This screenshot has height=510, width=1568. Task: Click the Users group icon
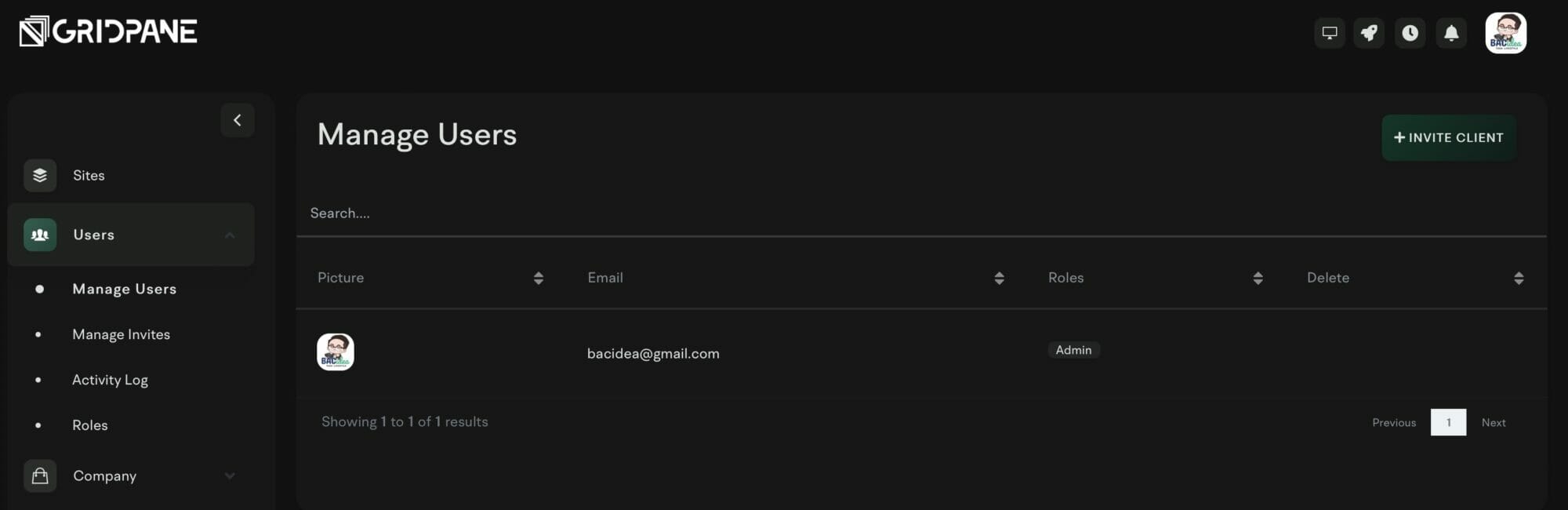(40, 235)
